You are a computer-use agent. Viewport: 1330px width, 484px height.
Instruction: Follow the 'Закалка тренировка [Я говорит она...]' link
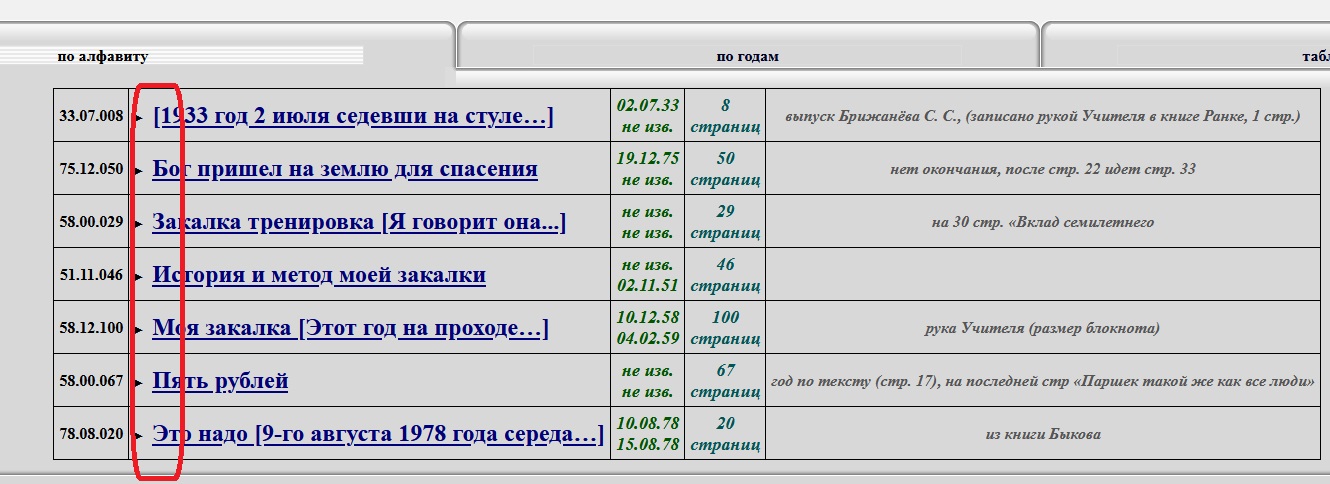coord(359,222)
